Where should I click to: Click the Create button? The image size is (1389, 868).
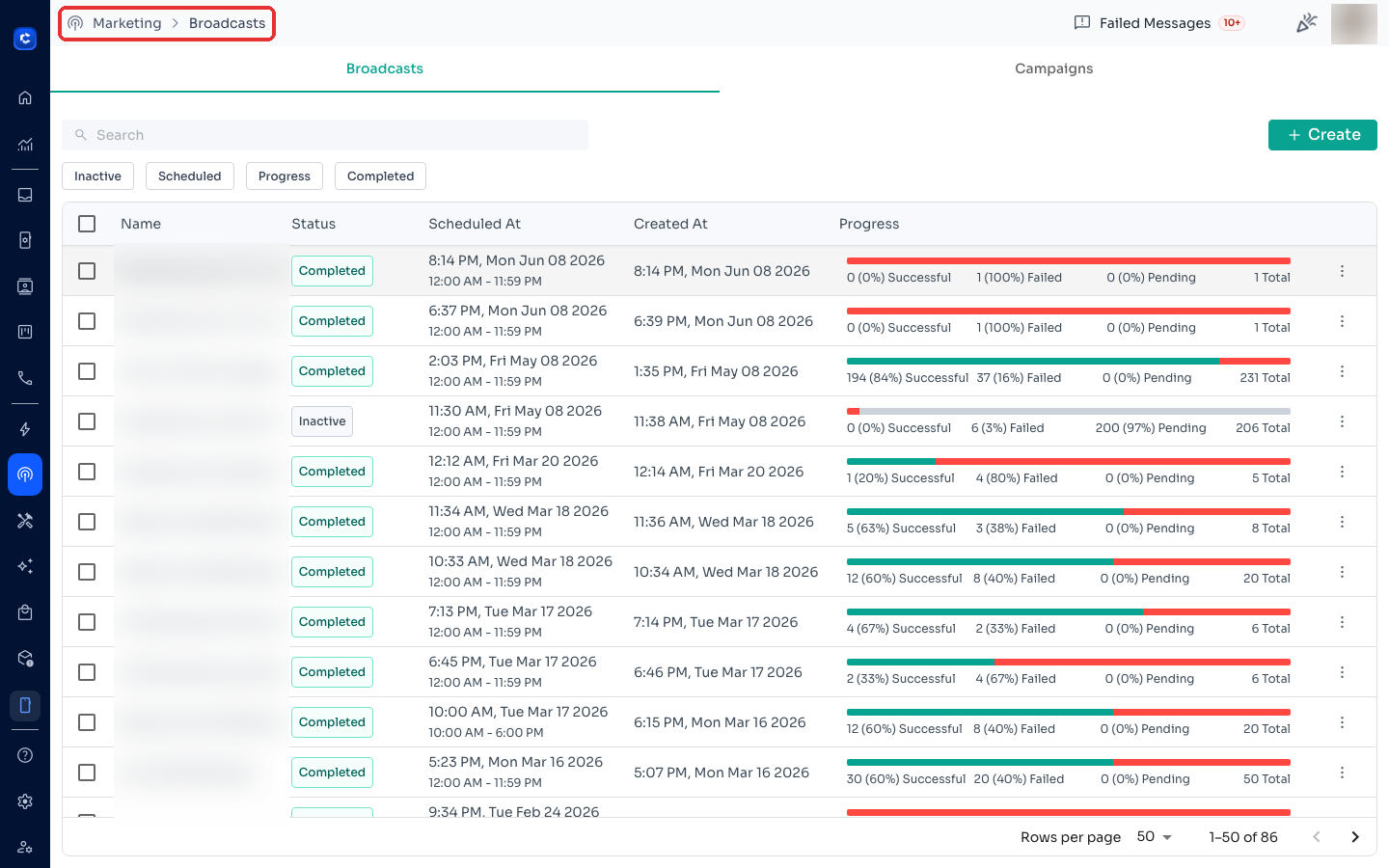tap(1322, 135)
